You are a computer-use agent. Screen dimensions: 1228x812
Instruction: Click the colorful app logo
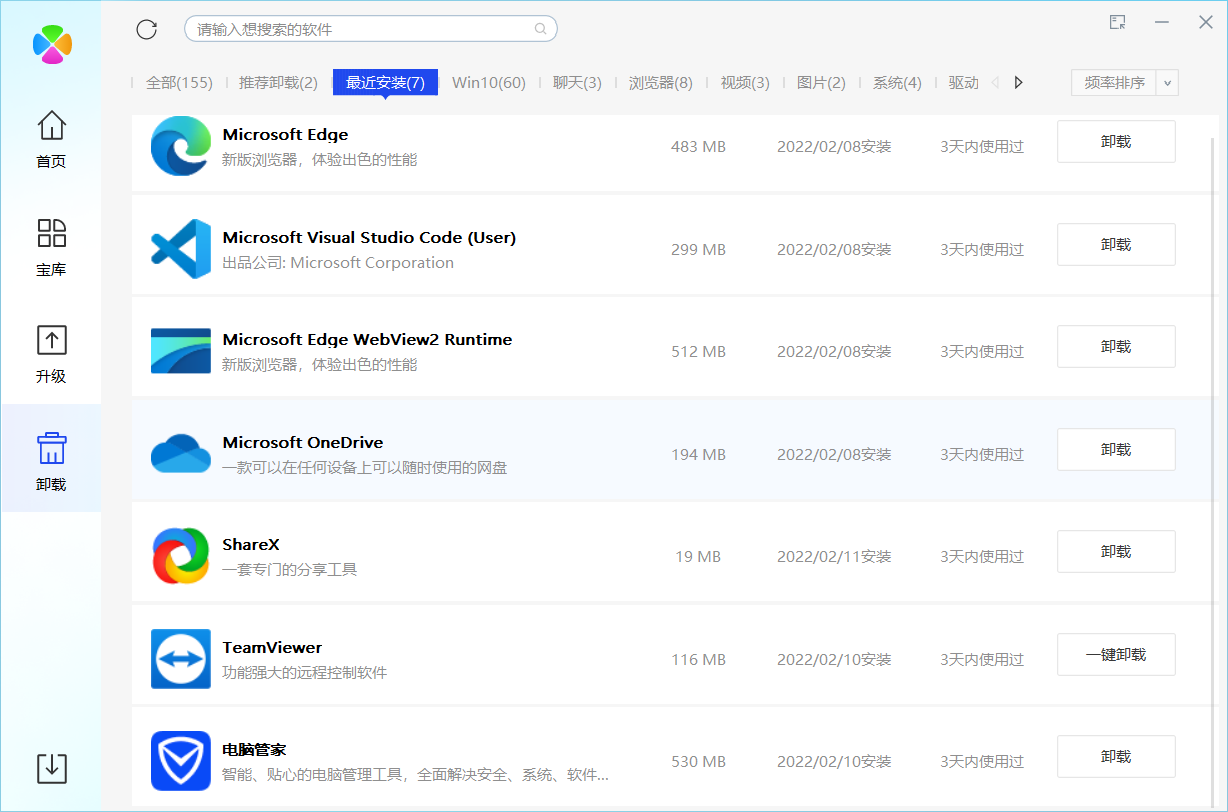pyautogui.click(x=52, y=44)
